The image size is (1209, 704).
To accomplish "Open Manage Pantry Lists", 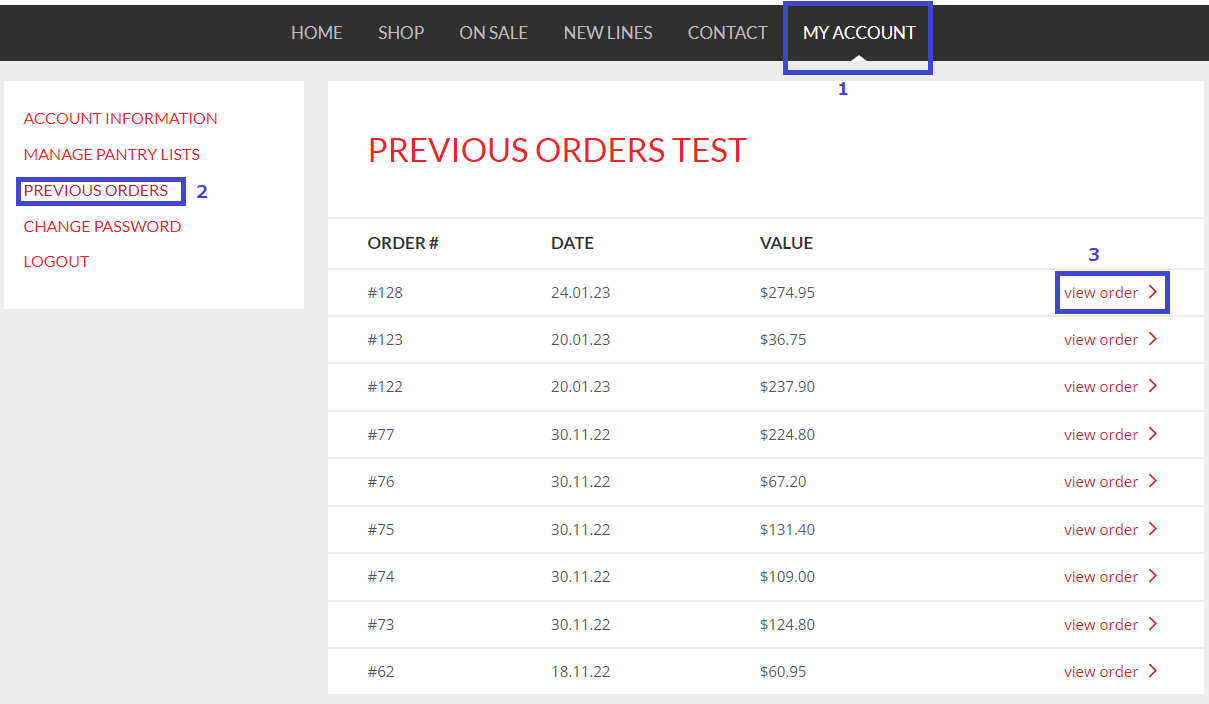I will pyautogui.click(x=112, y=154).
